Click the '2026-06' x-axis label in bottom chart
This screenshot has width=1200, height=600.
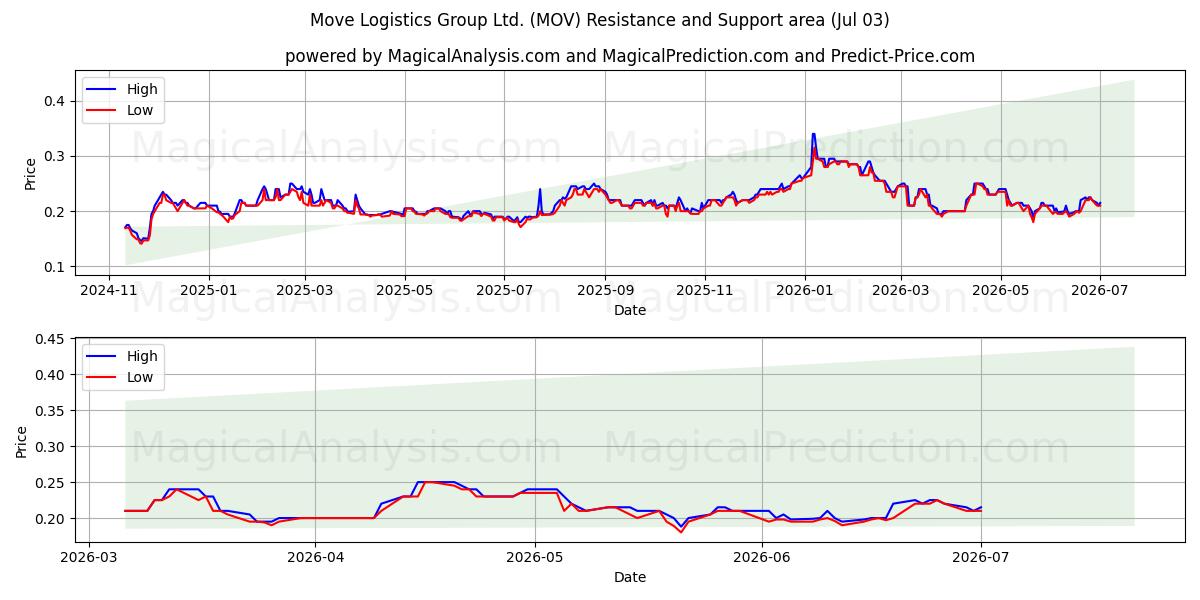coord(762,558)
